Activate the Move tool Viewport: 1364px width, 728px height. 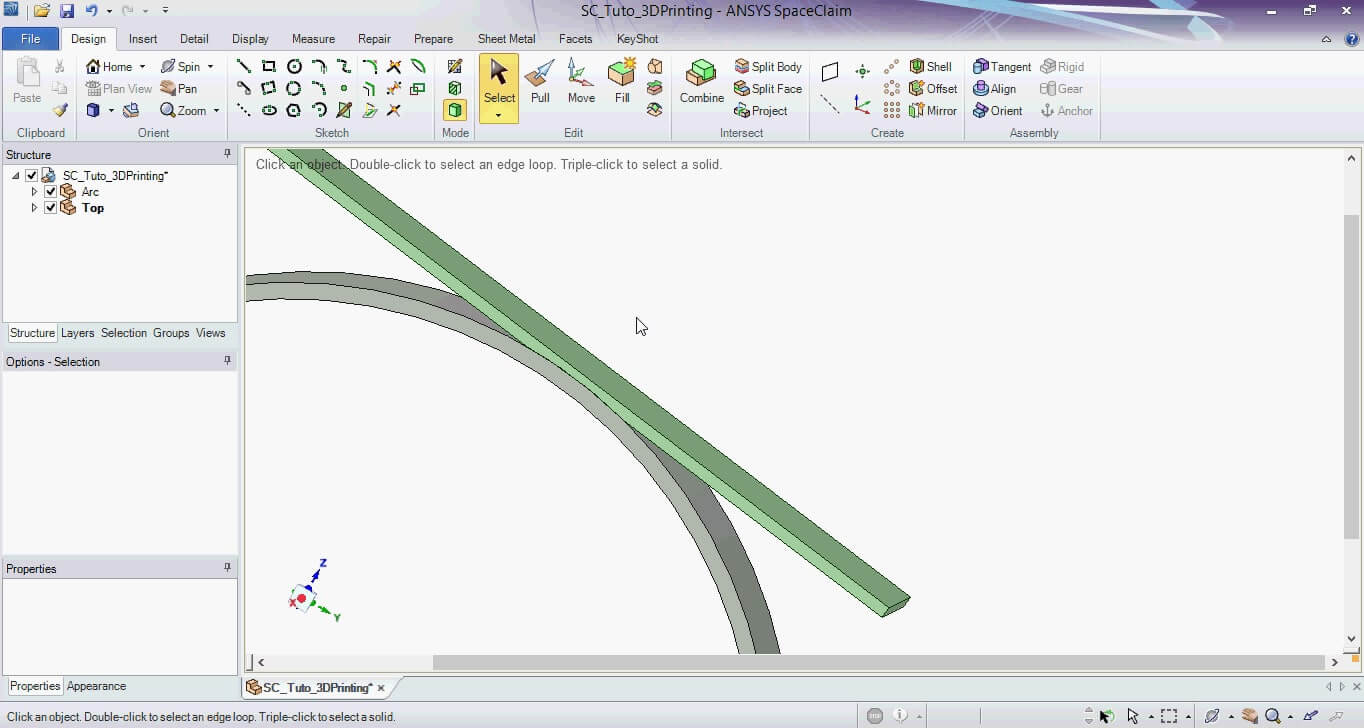pyautogui.click(x=581, y=82)
